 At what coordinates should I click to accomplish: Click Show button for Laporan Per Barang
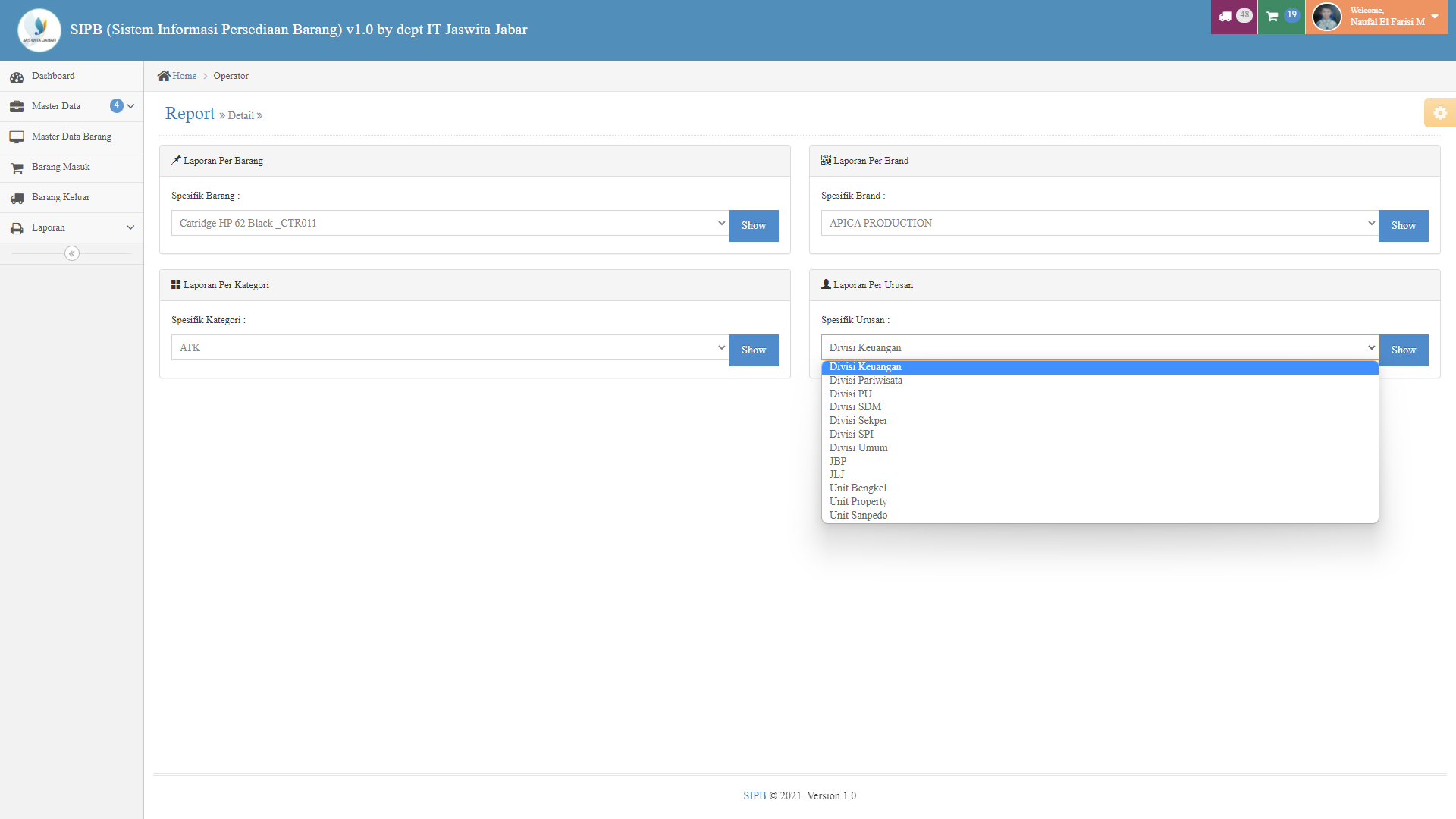[753, 226]
